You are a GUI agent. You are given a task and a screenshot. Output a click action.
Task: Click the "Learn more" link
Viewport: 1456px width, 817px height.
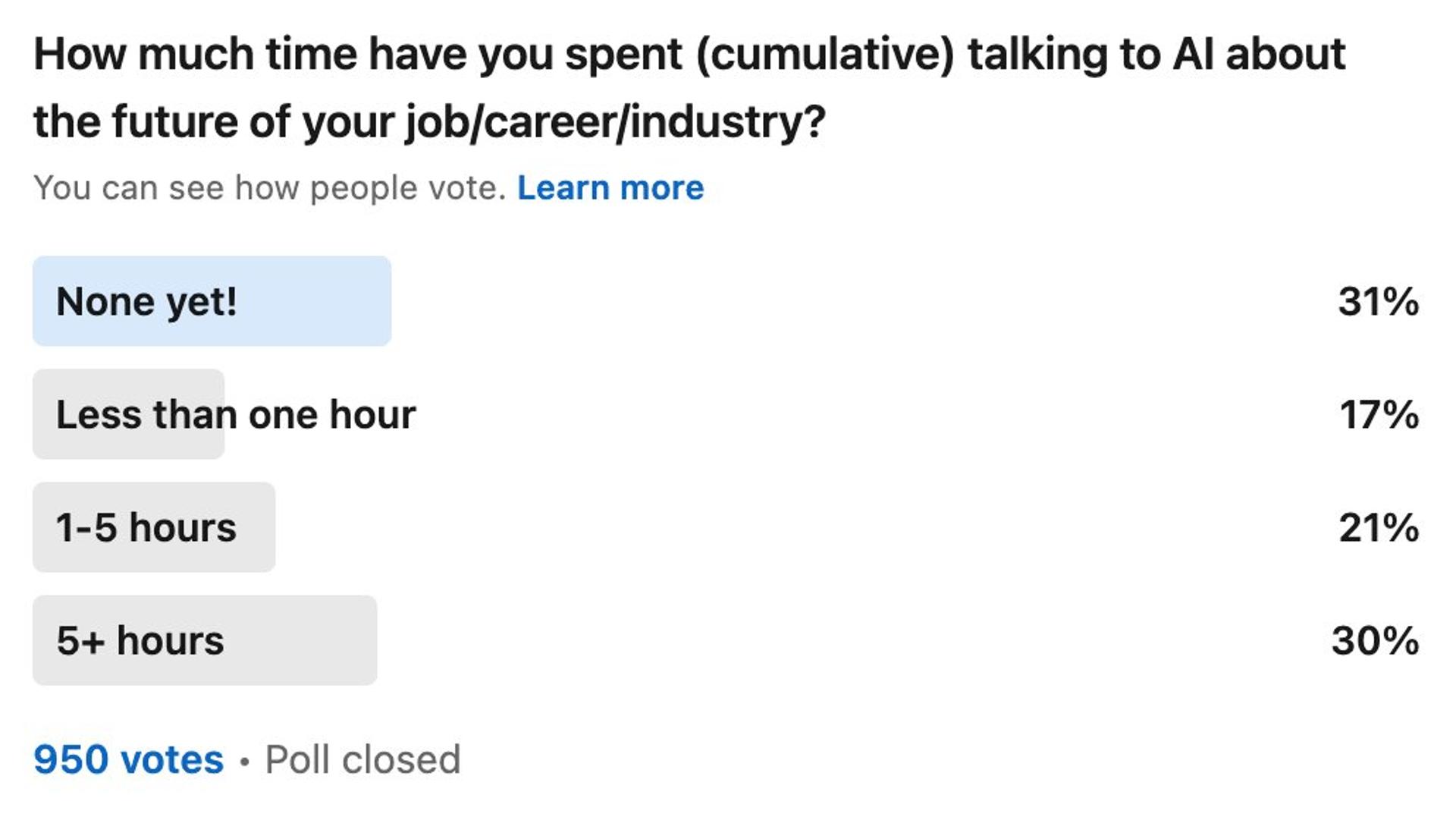[x=610, y=188]
